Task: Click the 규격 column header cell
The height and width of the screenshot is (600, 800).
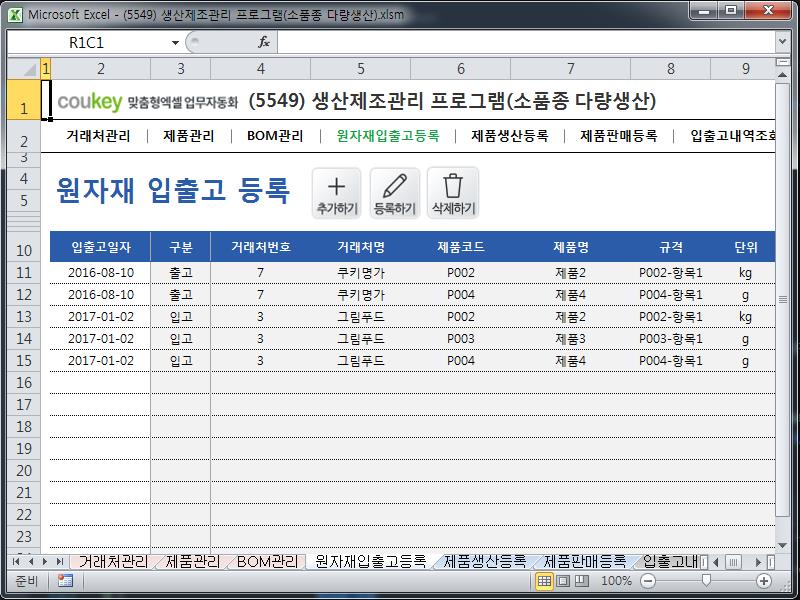Action: coord(670,247)
